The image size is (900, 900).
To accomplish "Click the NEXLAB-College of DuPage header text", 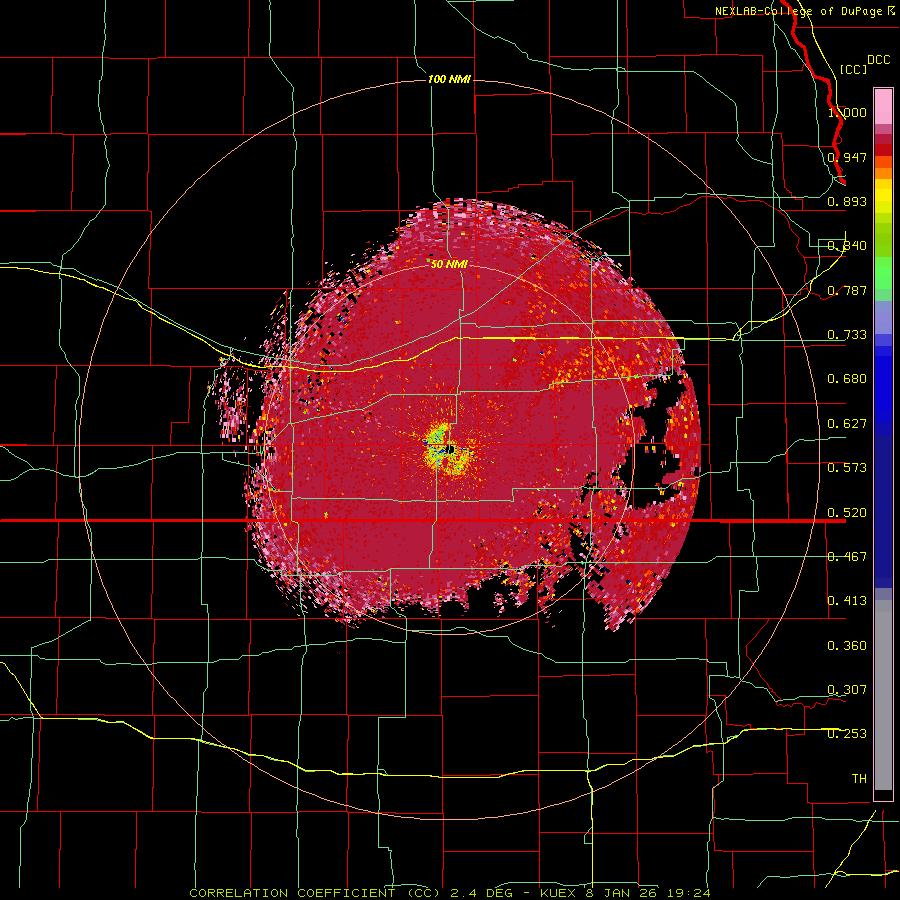I will pyautogui.click(x=798, y=11).
